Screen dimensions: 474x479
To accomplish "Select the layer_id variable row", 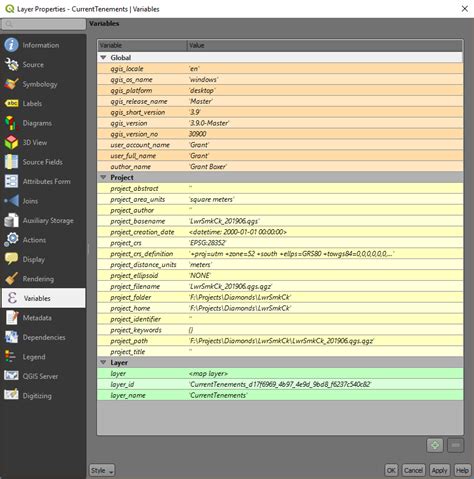I will point(280,384).
